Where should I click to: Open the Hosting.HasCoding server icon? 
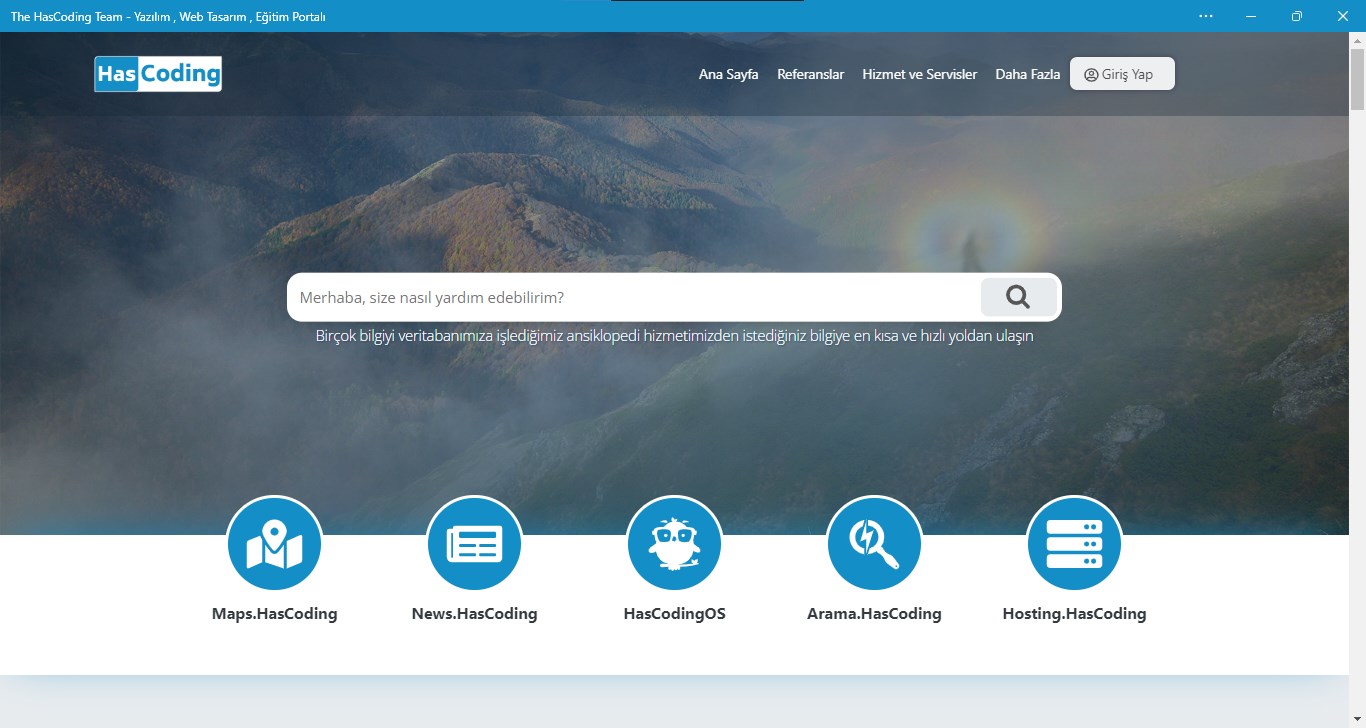point(1074,544)
